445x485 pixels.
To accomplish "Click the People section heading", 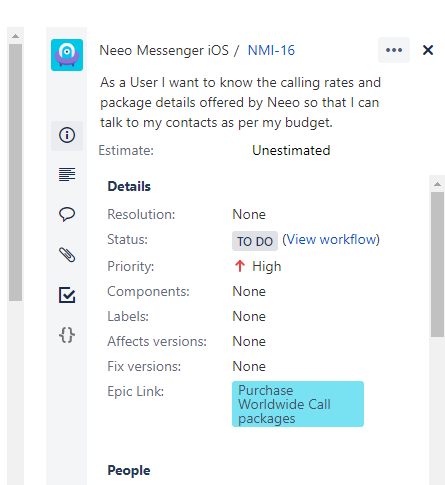I will point(129,470).
